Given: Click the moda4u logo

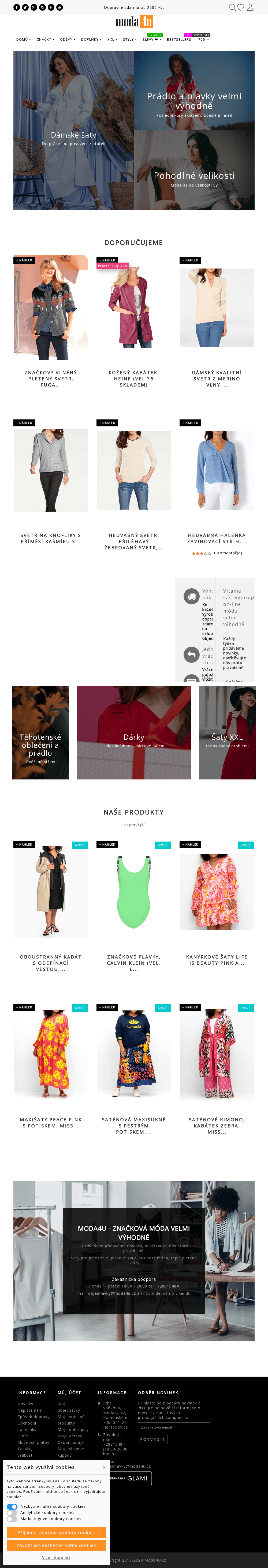Looking at the screenshot, I should point(134,22).
